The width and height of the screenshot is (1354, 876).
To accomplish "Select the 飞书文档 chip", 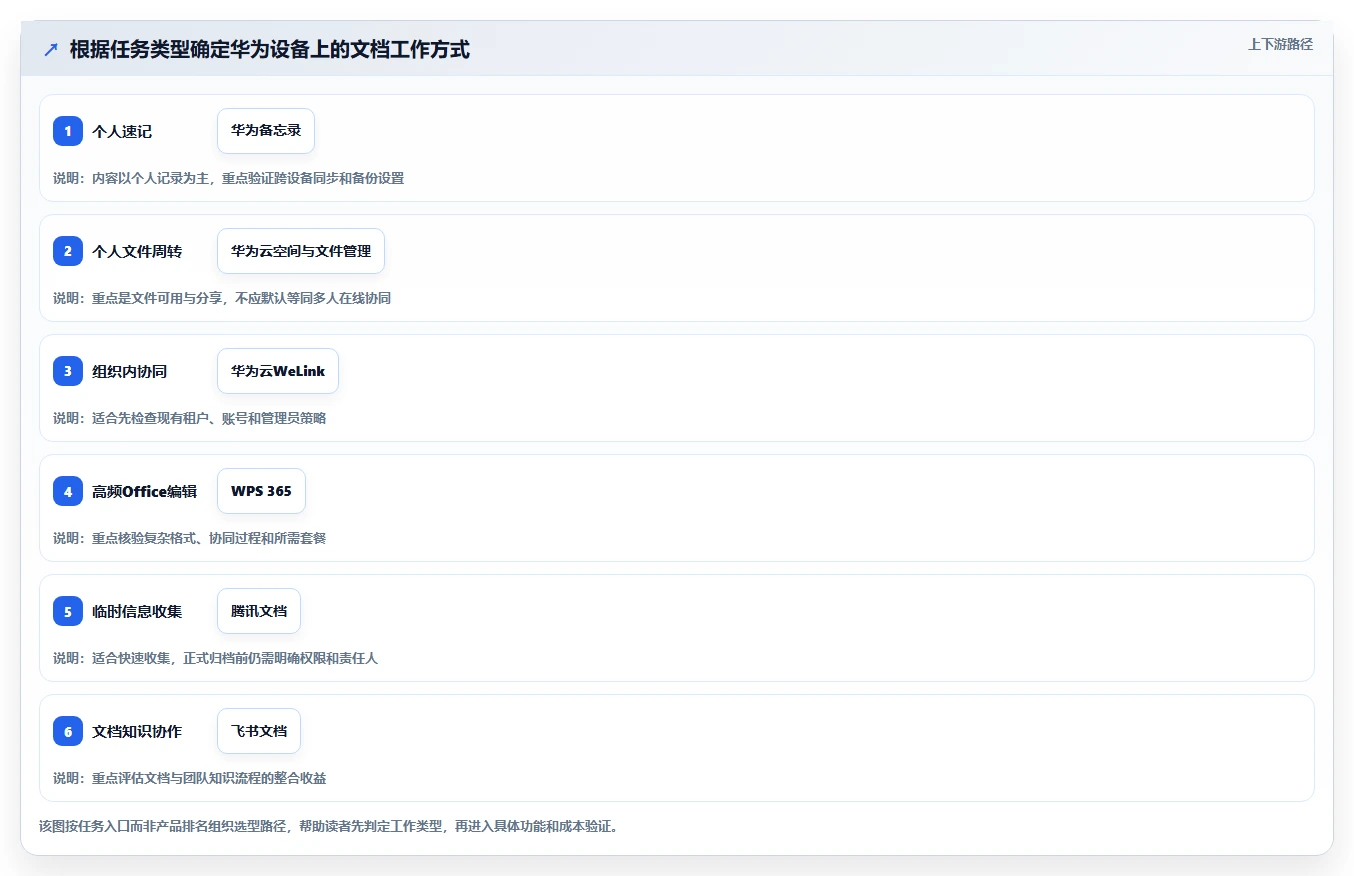I will pyautogui.click(x=259, y=731).
